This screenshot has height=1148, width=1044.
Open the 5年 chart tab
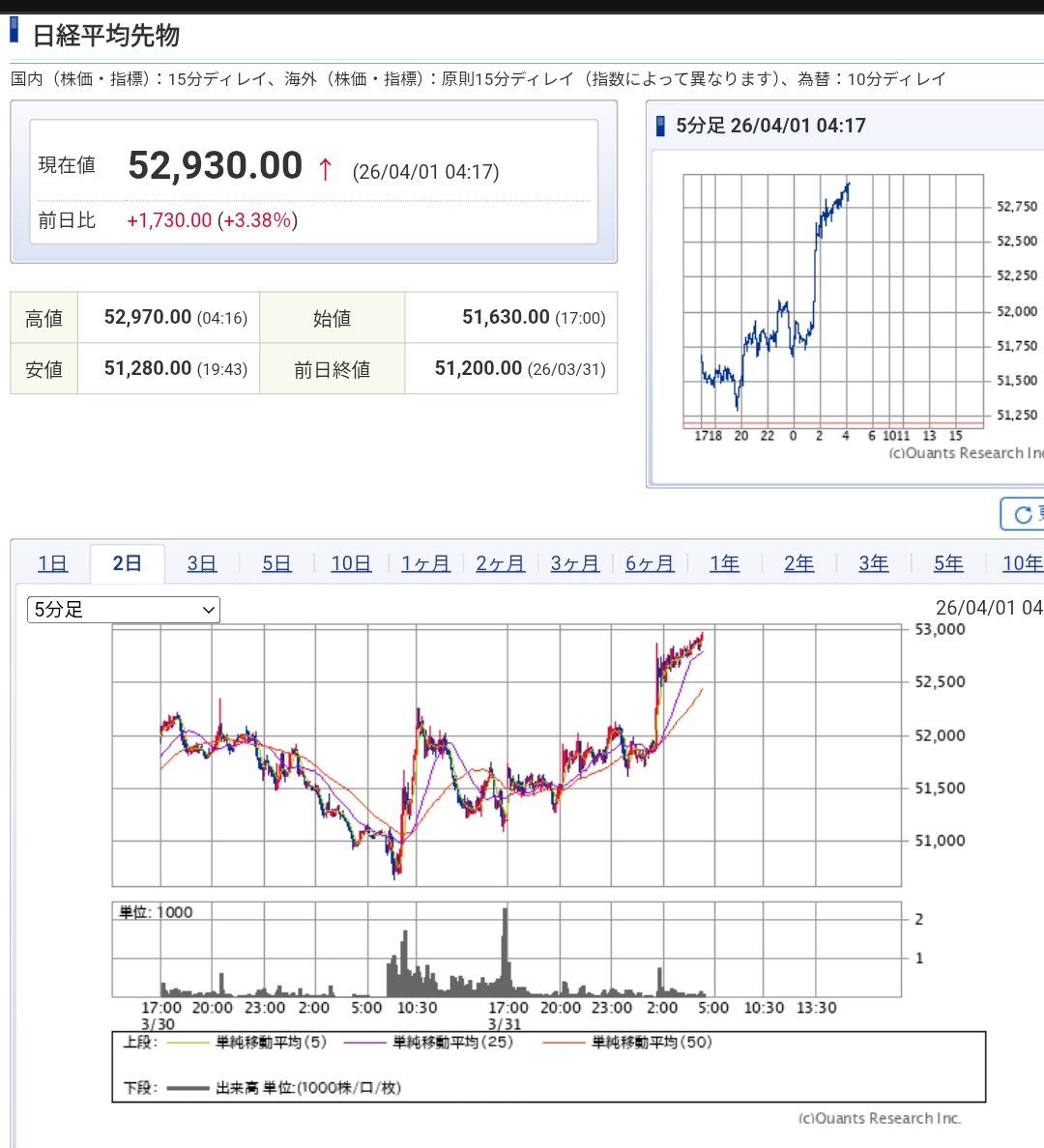tap(948, 563)
